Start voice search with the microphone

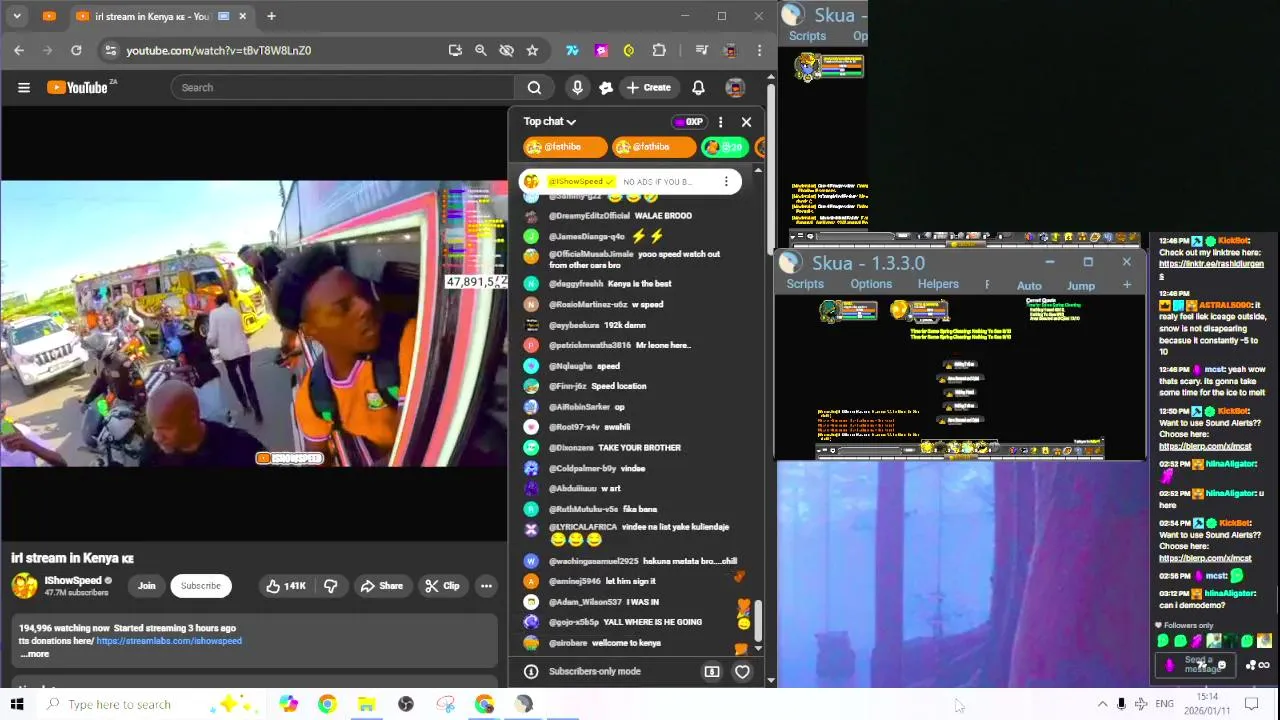click(577, 88)
